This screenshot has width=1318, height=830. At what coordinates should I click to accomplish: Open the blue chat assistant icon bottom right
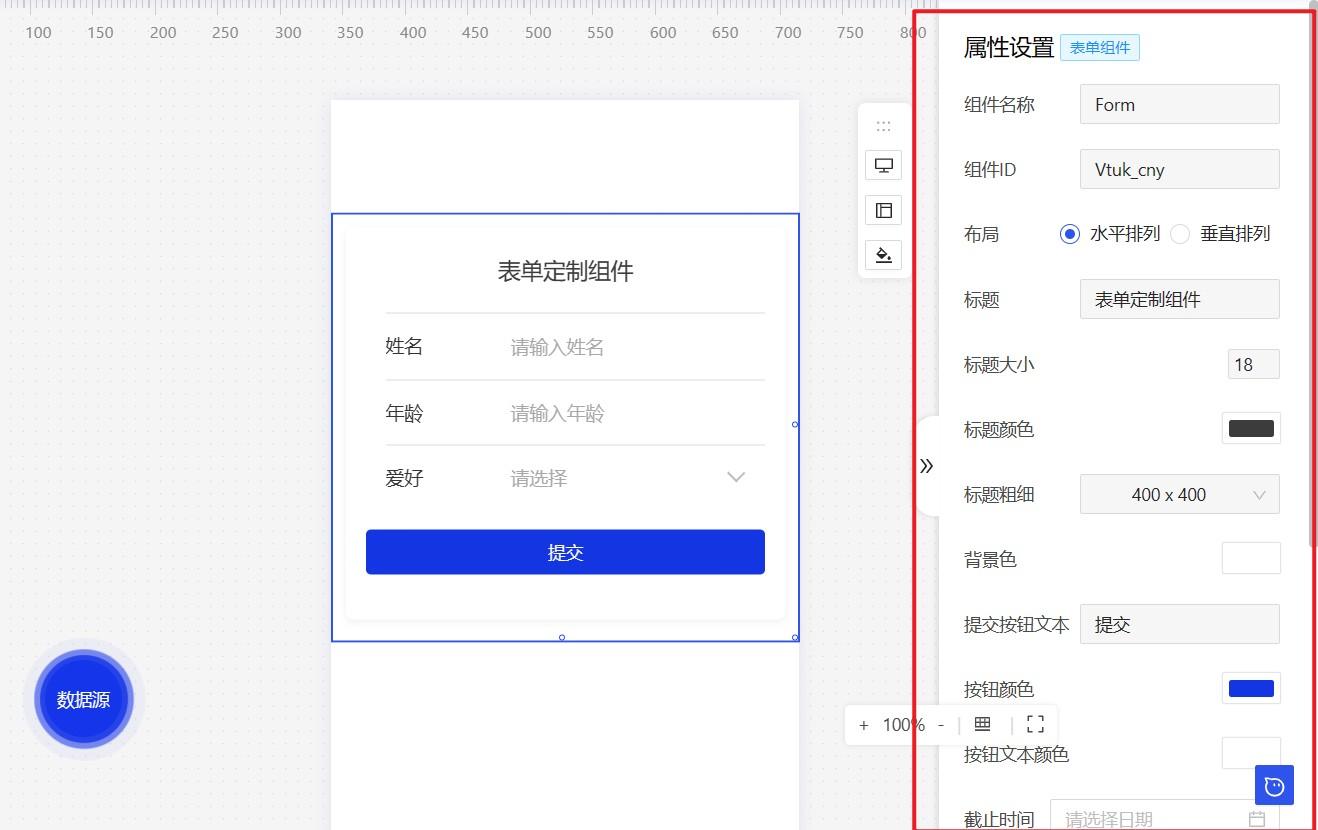(x=1273, y=785)
